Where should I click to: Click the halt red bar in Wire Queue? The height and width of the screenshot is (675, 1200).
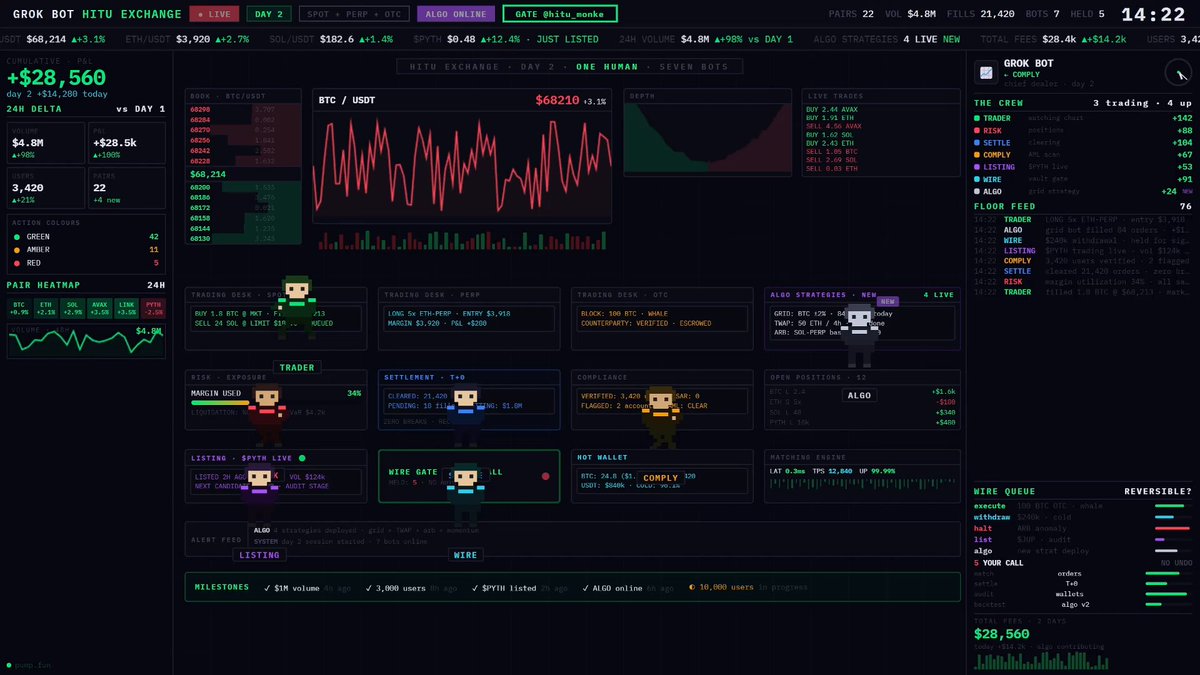(1172, 528)
